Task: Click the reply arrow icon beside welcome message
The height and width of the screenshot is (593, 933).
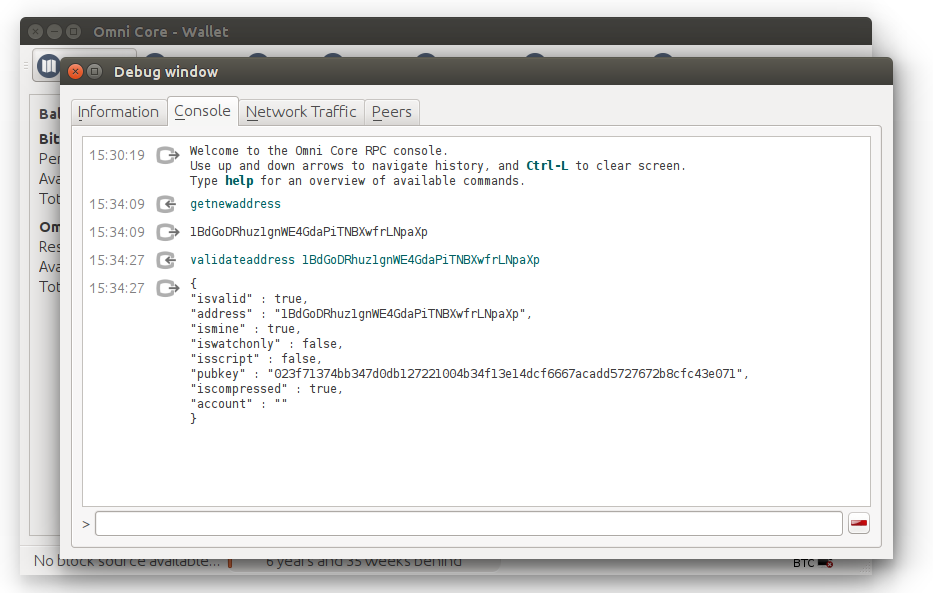Action: tap(167, 156)
